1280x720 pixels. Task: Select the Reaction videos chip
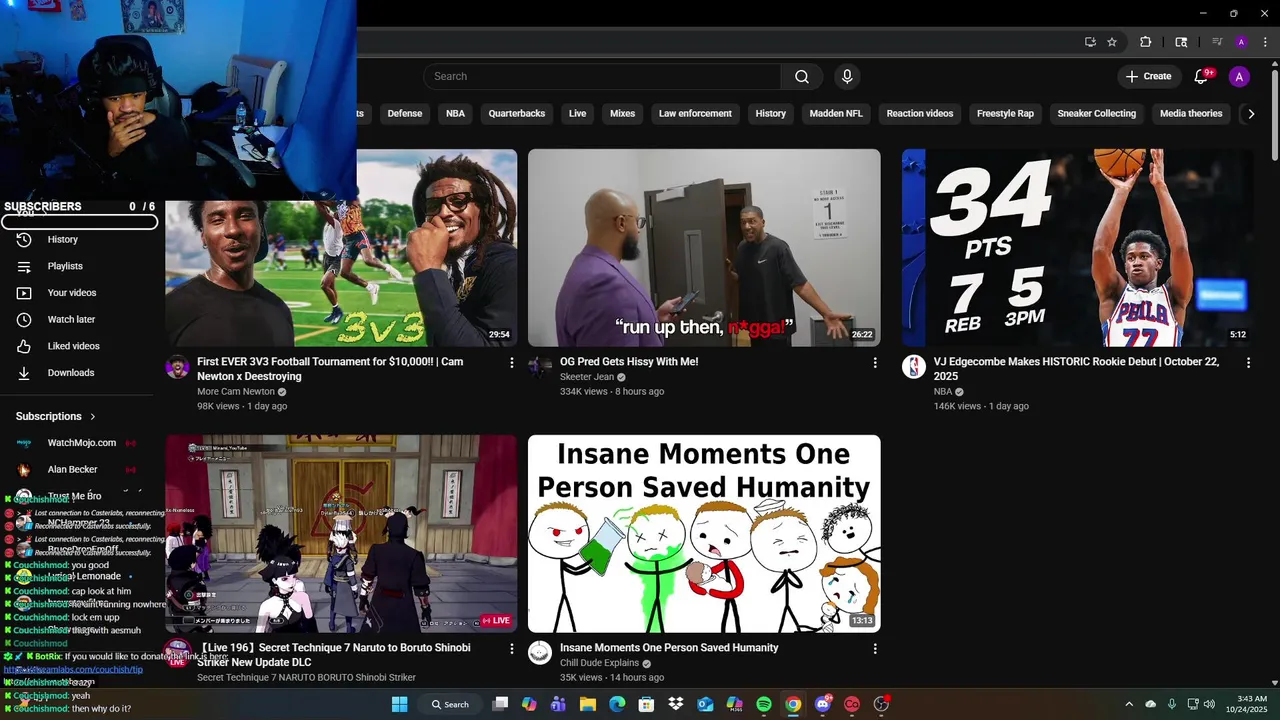(920, 114)
